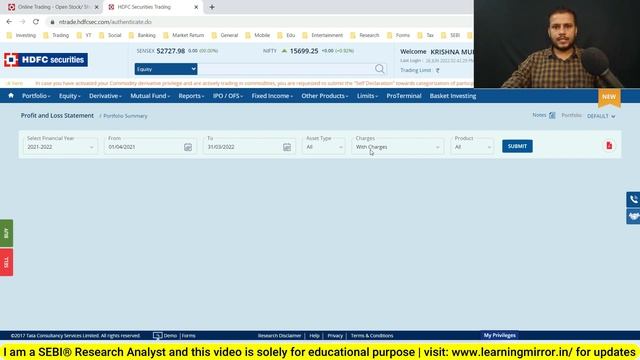Image resolution: width=640 pixels, height=360 pixels.
Task: Expand the Mutual Fund menu
Action: click(x=150, y=96)
